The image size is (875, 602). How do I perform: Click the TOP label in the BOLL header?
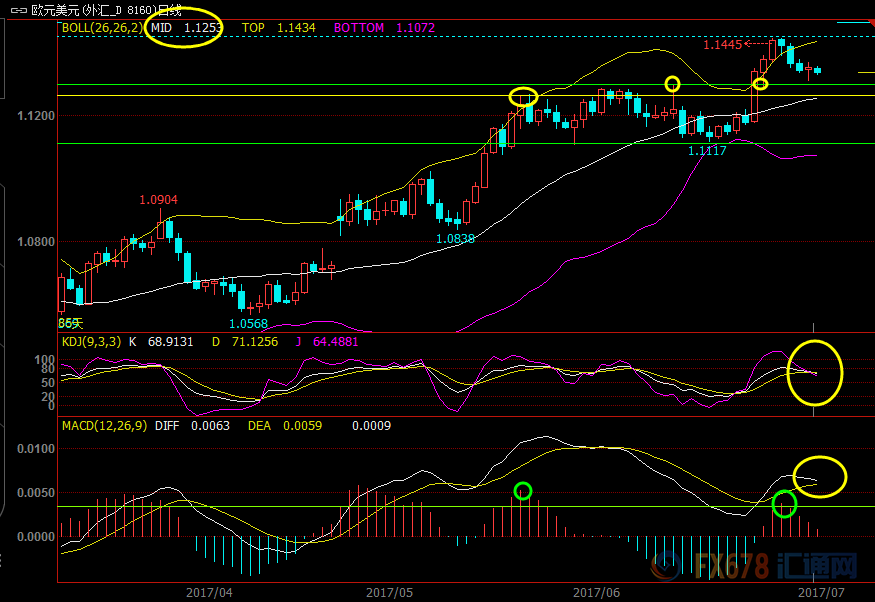tap(253, 28)
